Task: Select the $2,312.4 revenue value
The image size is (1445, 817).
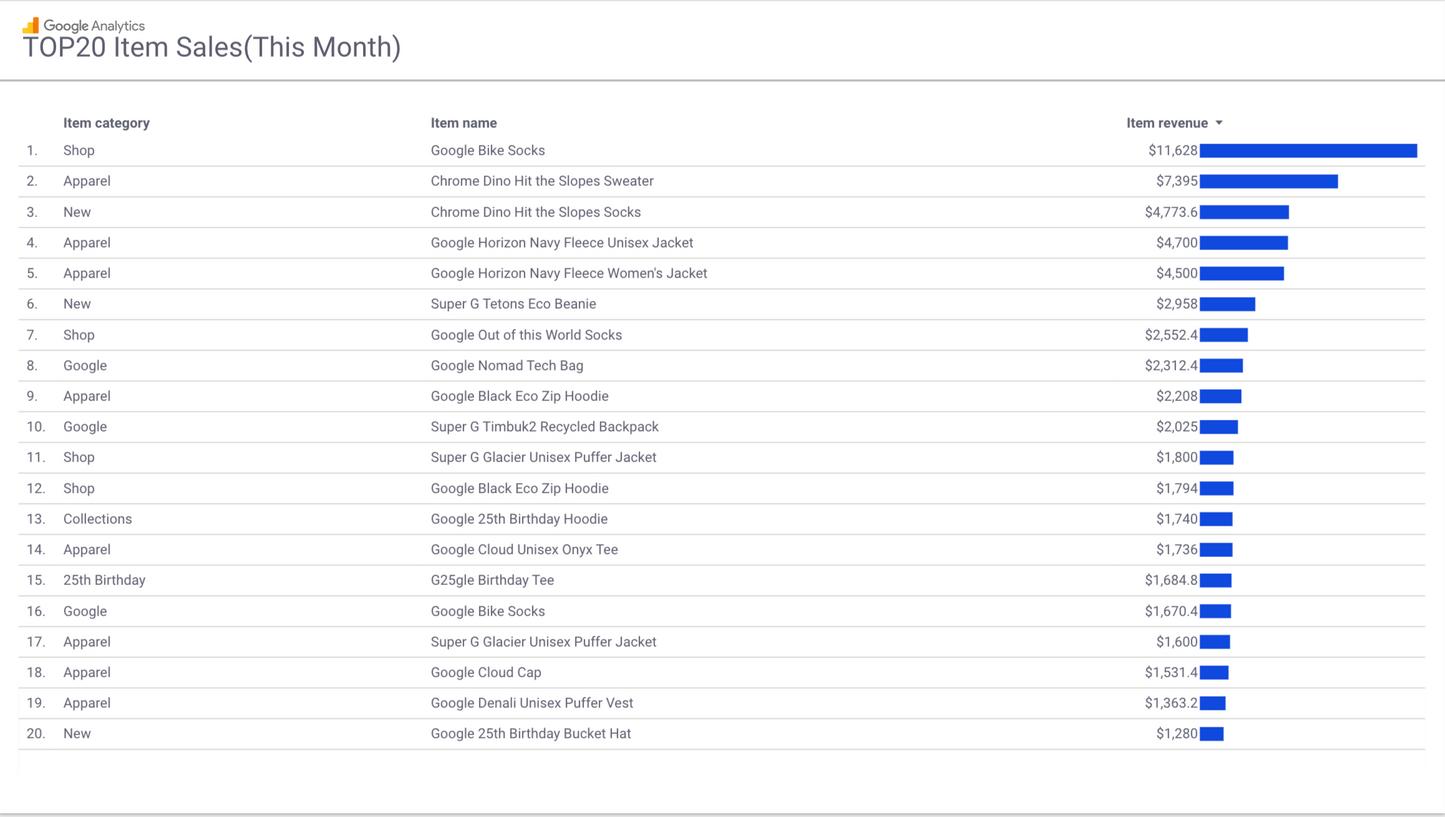Action: [x=1171, y=366]
